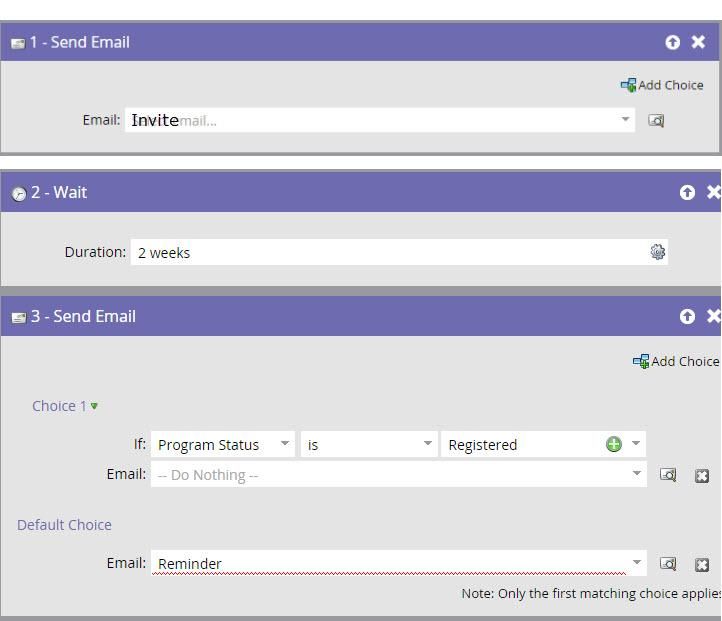Viewport: 722px width, 621px height.
Task: Move step 3 Send Email up
Action: (x=687, y=316)
